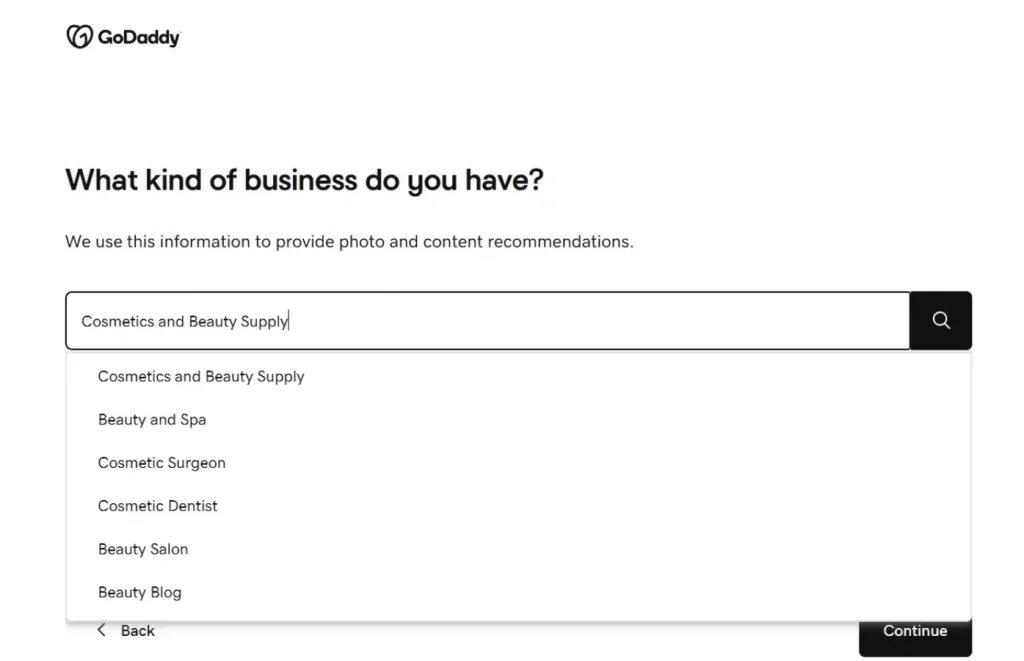Viewport: 1024px width, 661px height.
Task: Click the left-pointing arrow near Back
Action: [x=101, y=630]
